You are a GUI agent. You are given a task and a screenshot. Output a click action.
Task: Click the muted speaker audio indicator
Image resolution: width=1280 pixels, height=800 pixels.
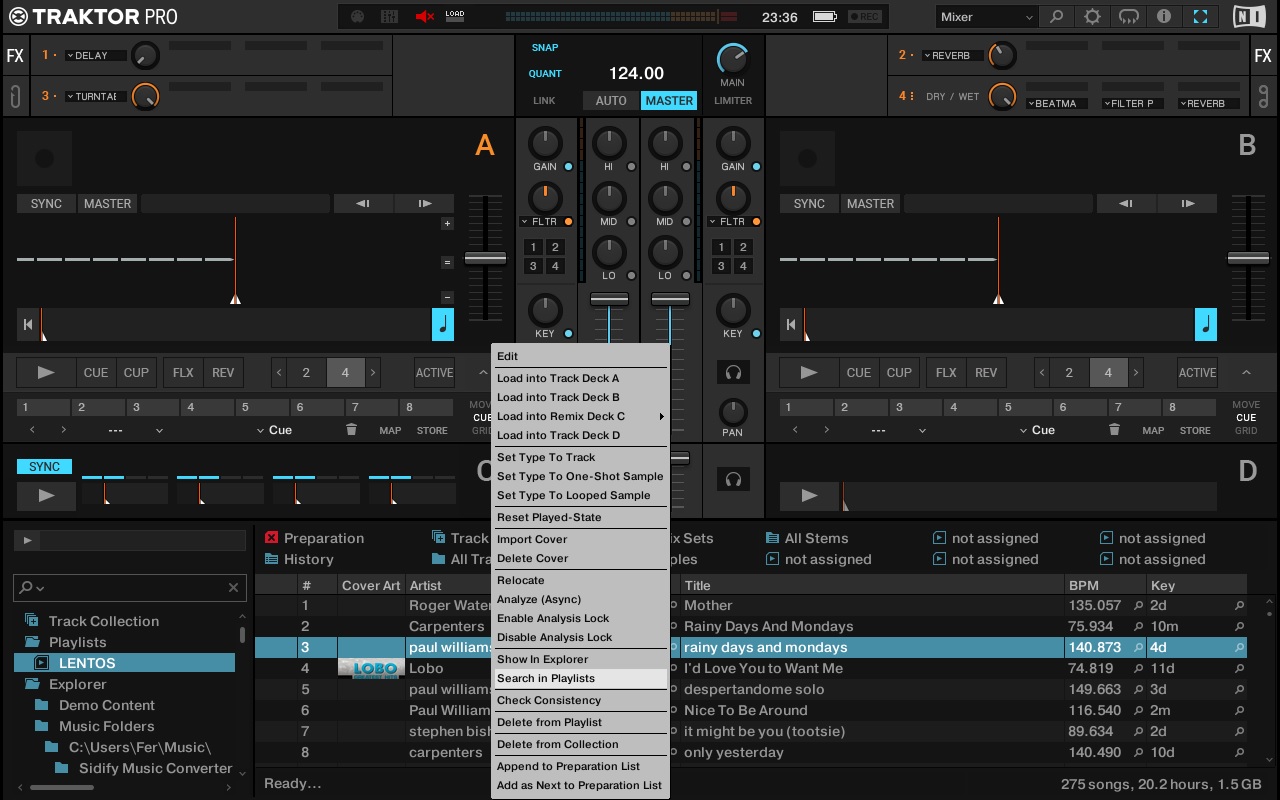coord(425,17)
